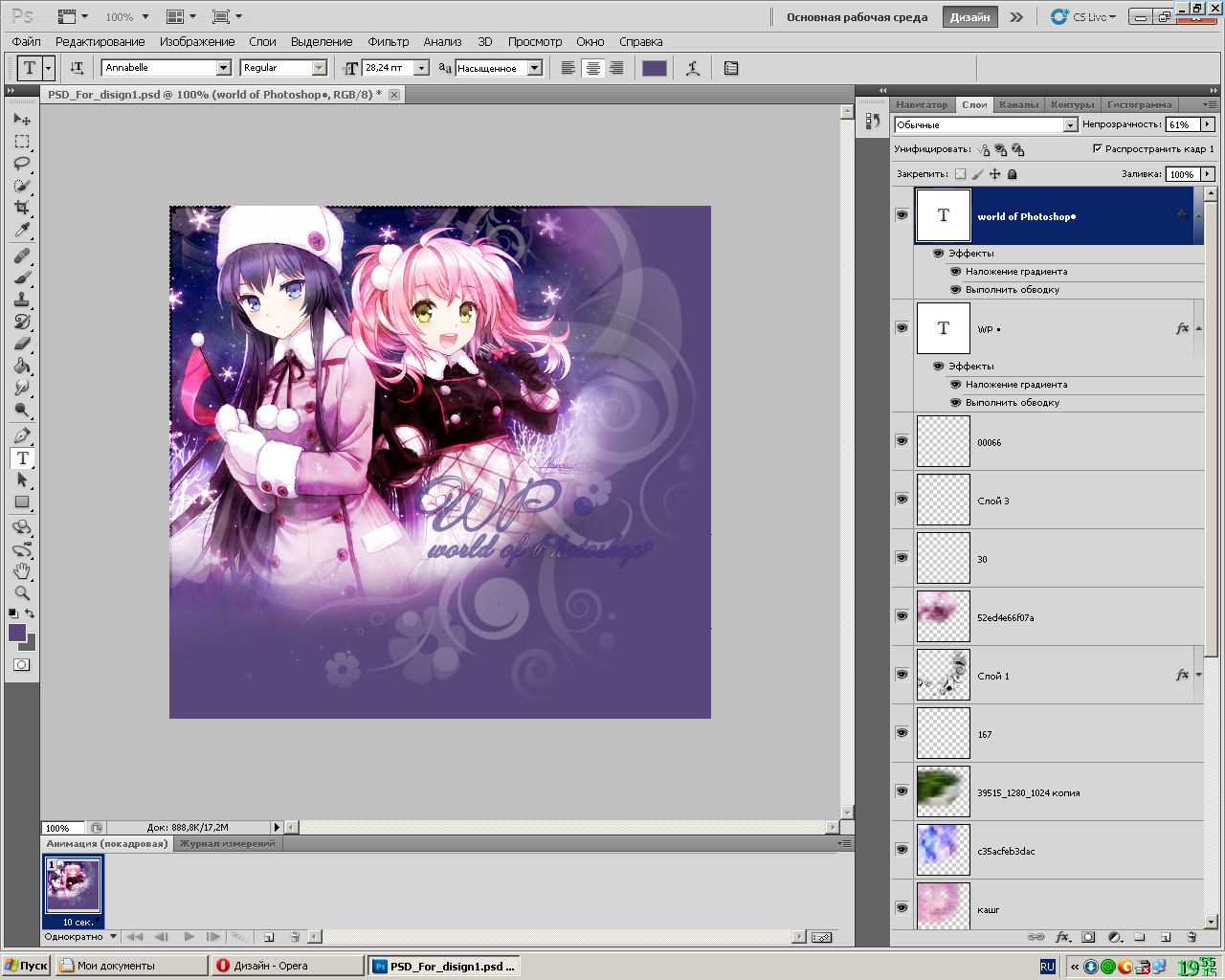Open the Редактирование menu
This screenshot has width=1225, height=980.
pos(100,41)
